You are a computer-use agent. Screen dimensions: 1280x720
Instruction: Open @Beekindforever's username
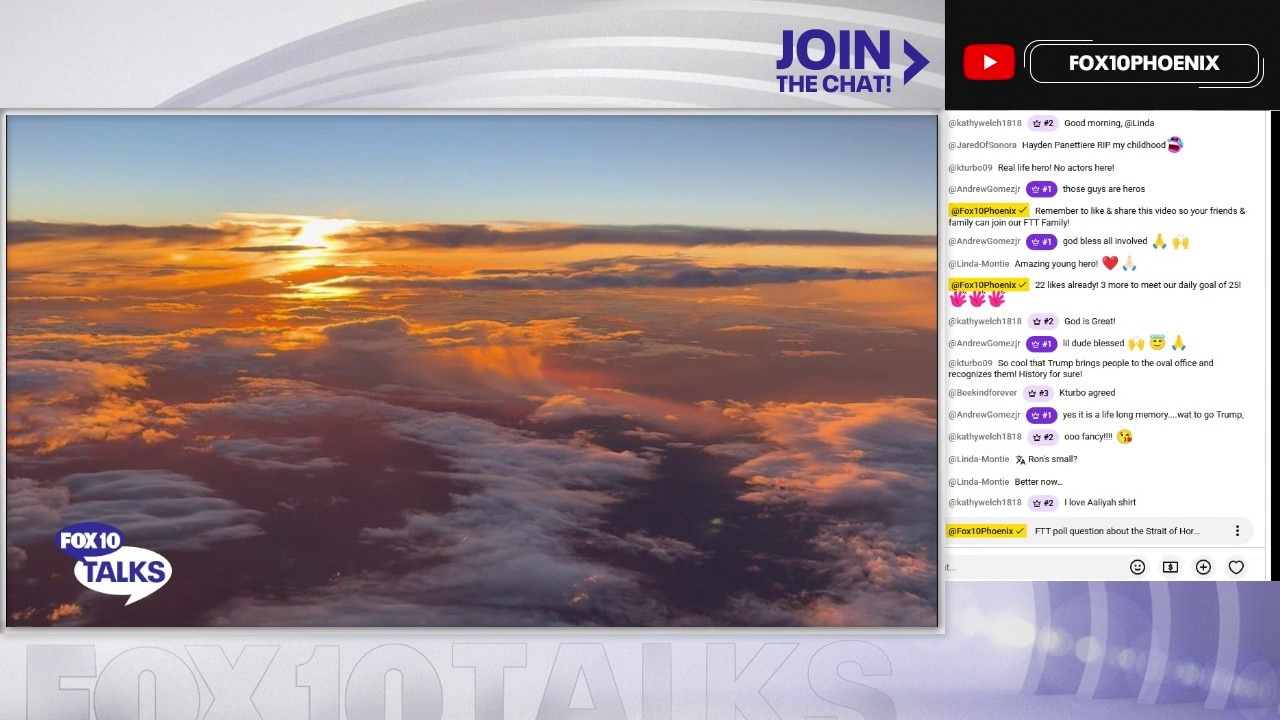pos(982,393)
